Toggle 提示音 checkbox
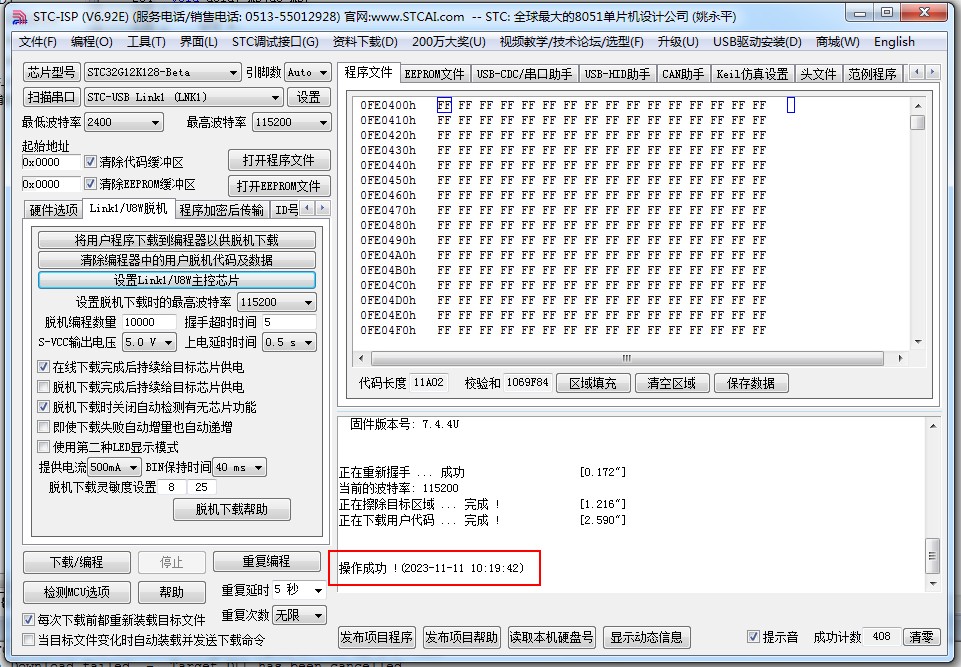The image size is (961, 667). [x=753, y=637]
